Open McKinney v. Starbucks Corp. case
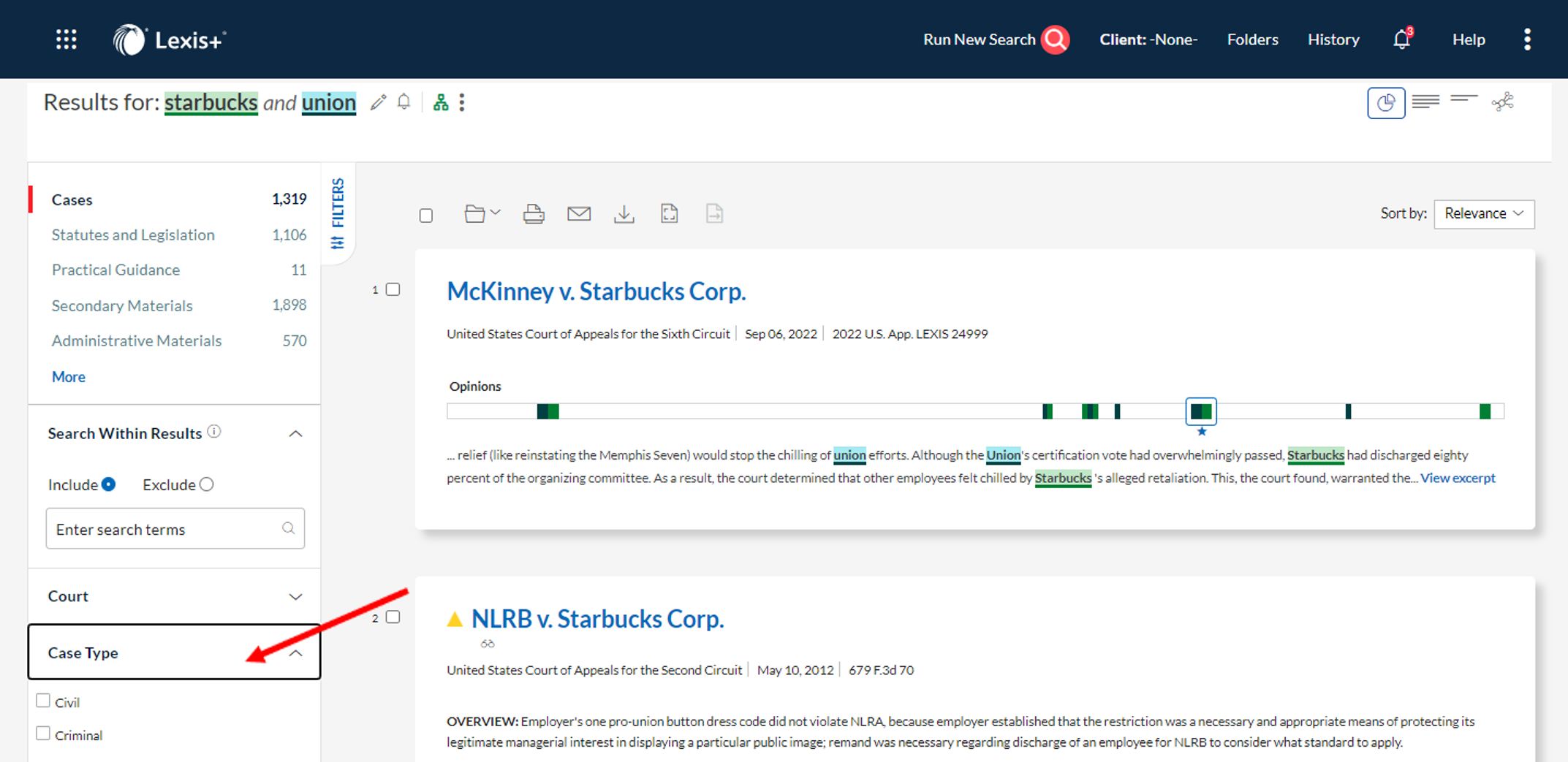The width and height of the screenshot is (1568, 762). pyautogui.click(x=596, y=292)
